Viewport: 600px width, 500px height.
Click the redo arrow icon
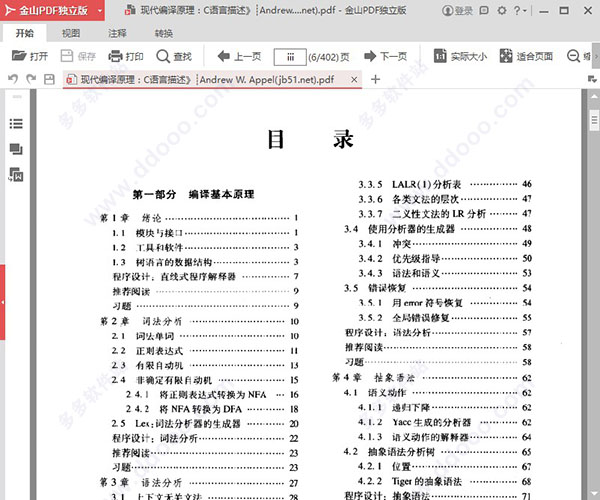point(31,79)
